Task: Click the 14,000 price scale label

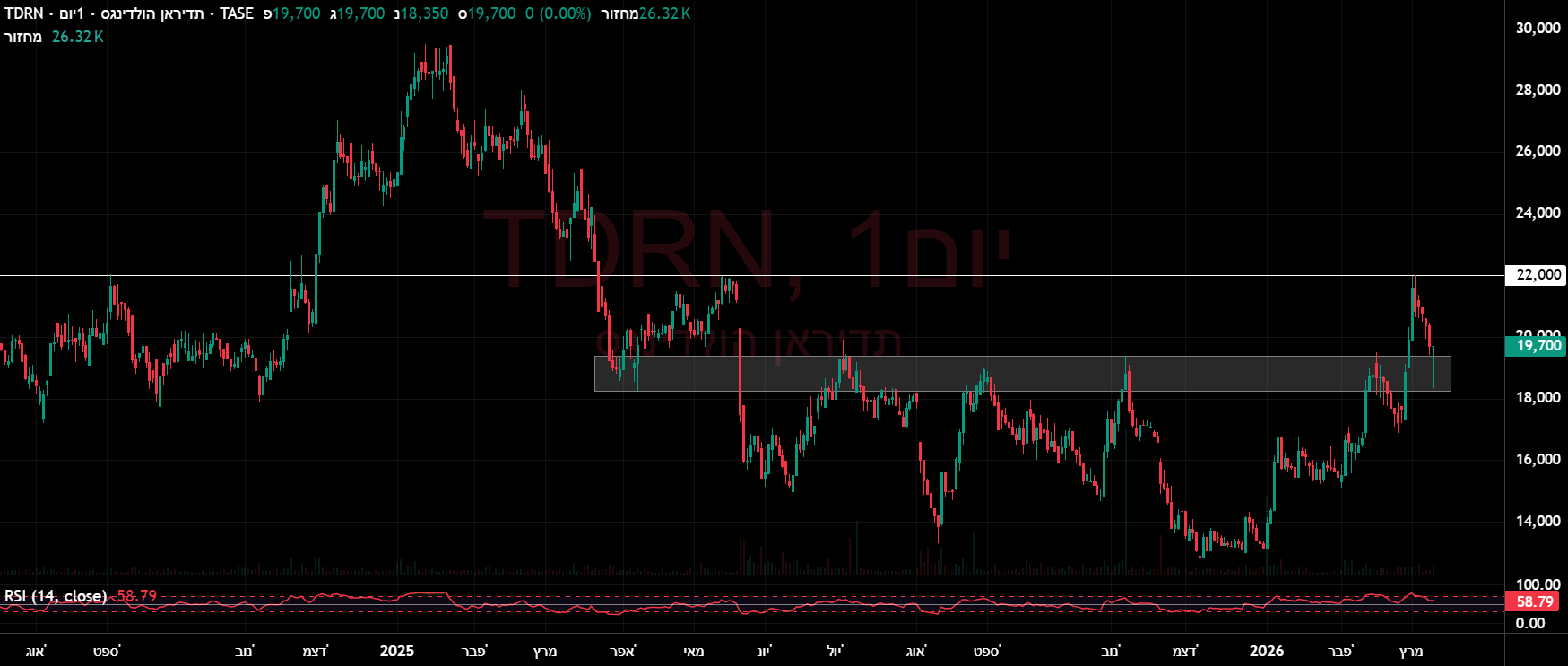Action: coord(1538,521)
